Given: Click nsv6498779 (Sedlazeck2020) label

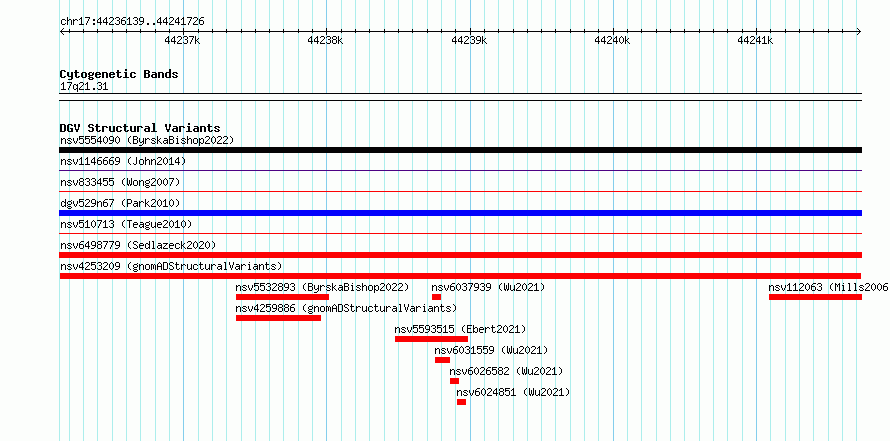Looking at the screenshot, I should click(138, 245).
